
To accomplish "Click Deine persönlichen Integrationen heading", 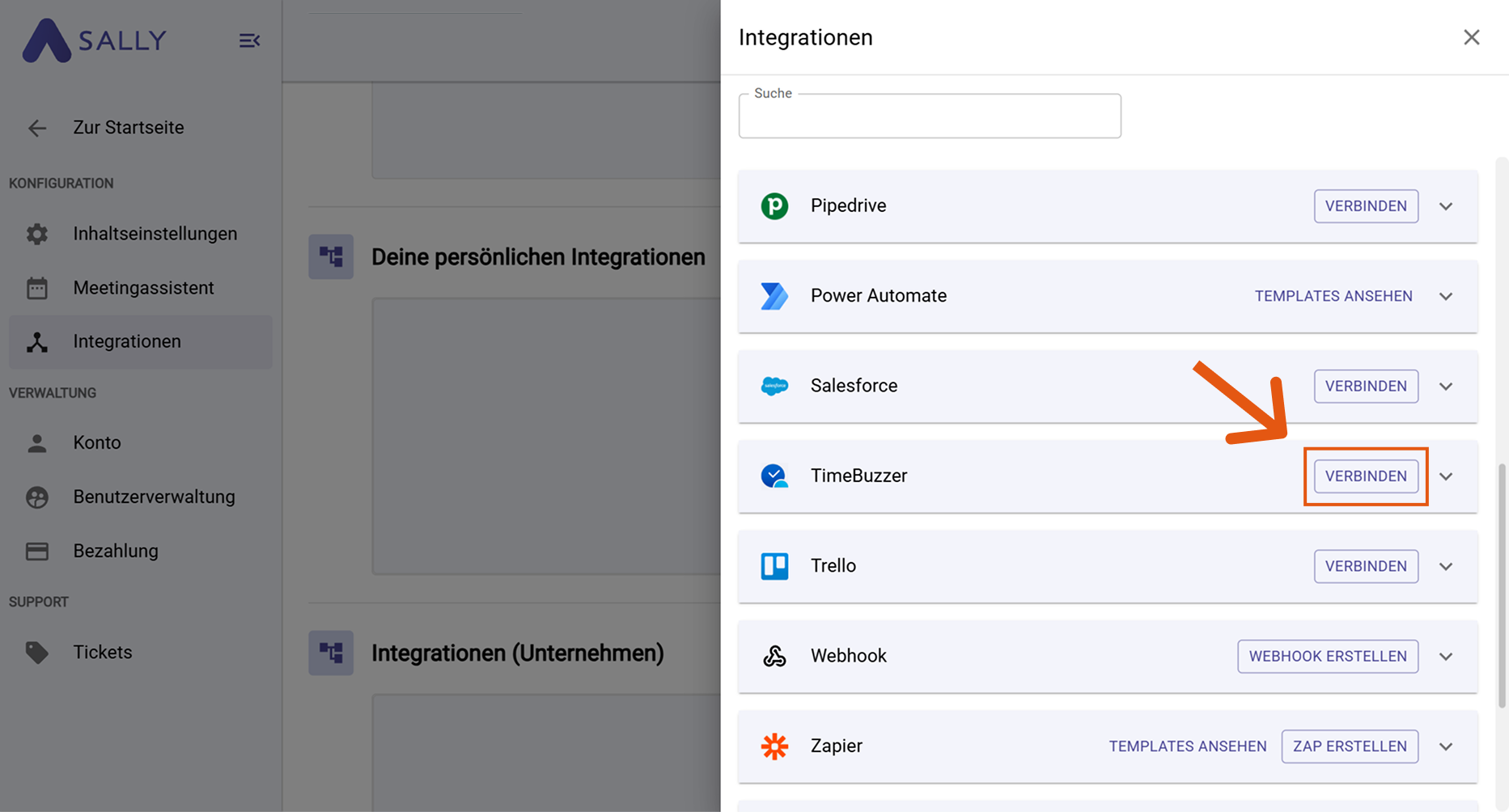I will tap(538, 257).
